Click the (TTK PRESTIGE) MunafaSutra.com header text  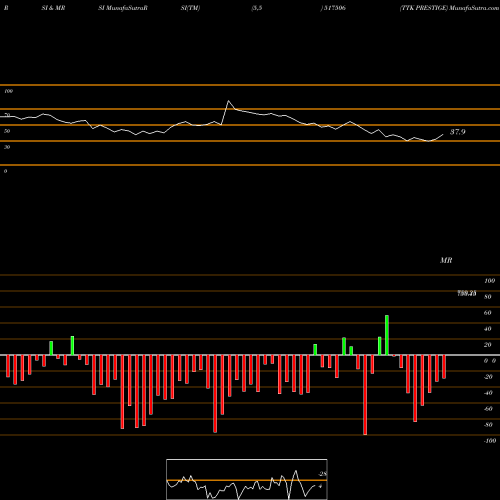click(x=449, y=8)
